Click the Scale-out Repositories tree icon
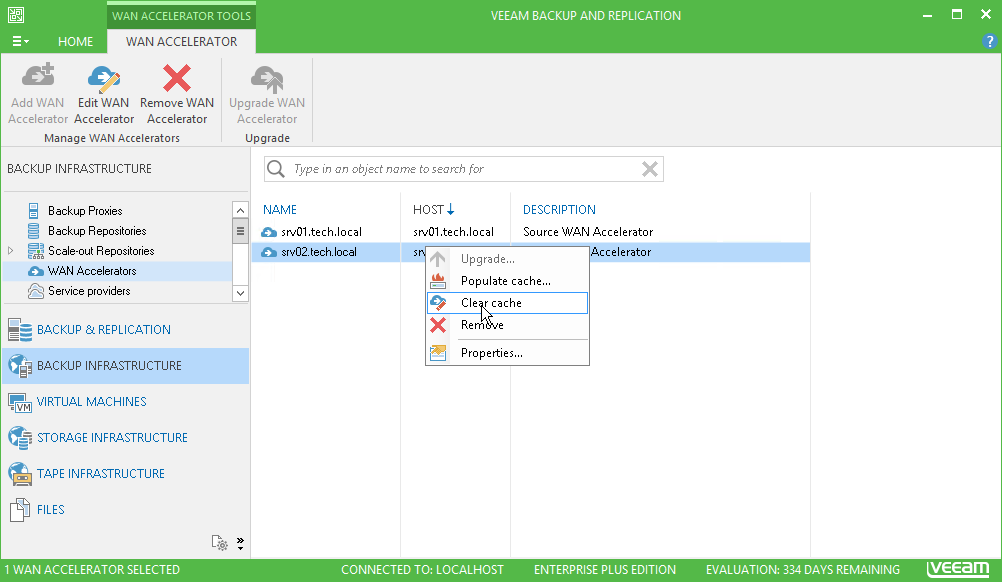1002x582 pixels. pyautogui.click(x=36, y=251)
